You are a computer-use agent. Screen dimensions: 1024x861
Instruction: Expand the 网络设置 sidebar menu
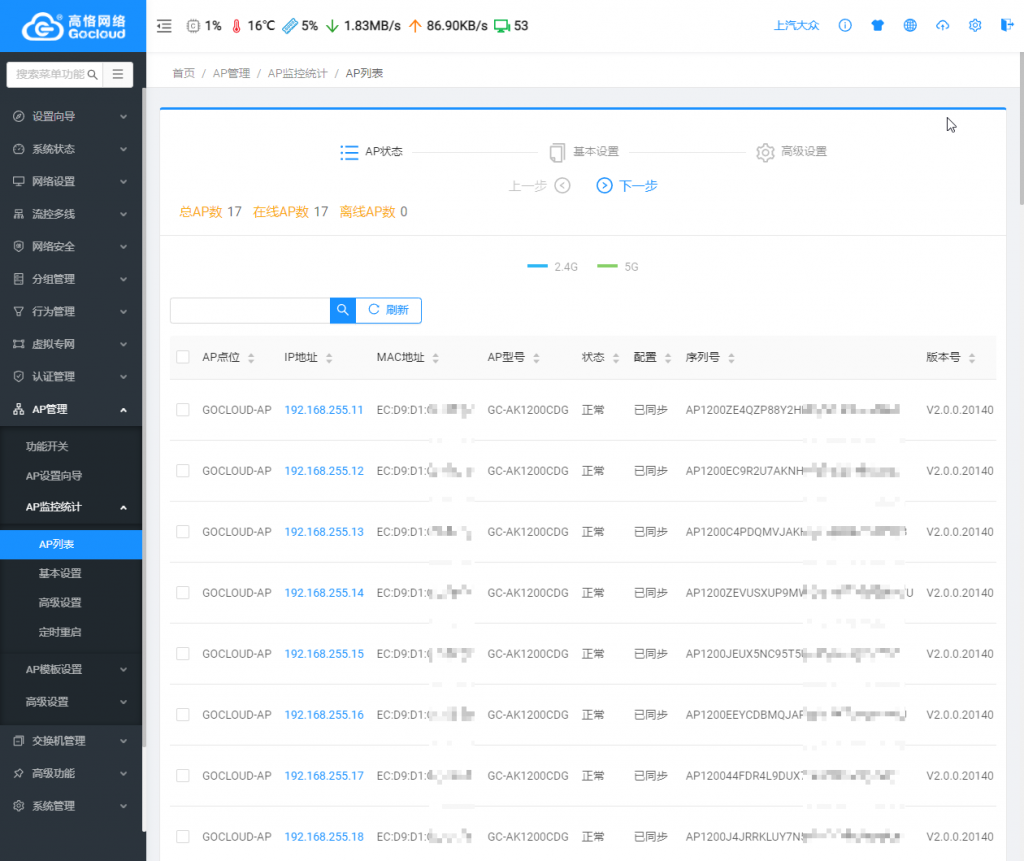[72, 181]
